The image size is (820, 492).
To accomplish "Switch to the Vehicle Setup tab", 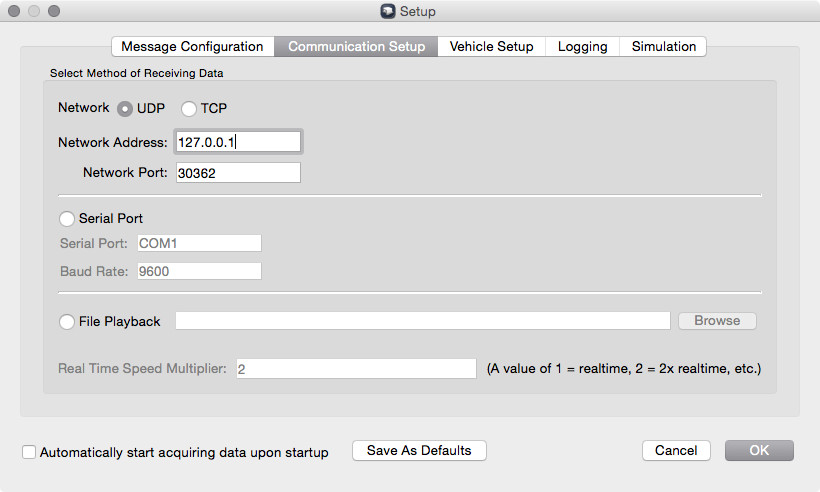I will coord(491,46).
